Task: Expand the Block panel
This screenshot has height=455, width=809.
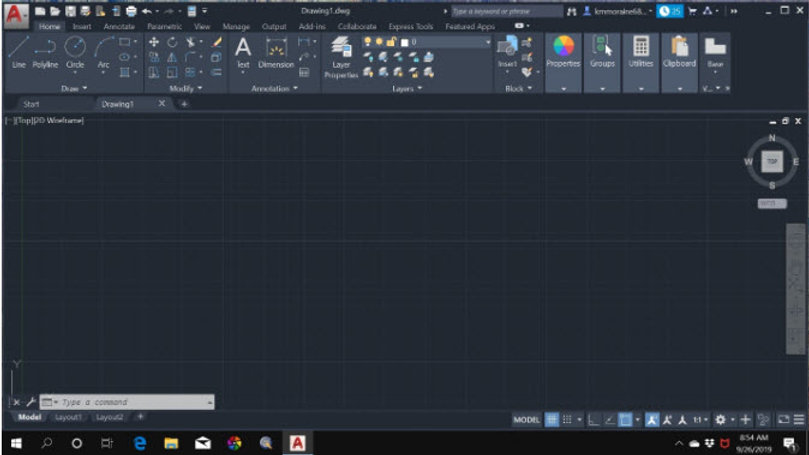Action: click(518, 88)
